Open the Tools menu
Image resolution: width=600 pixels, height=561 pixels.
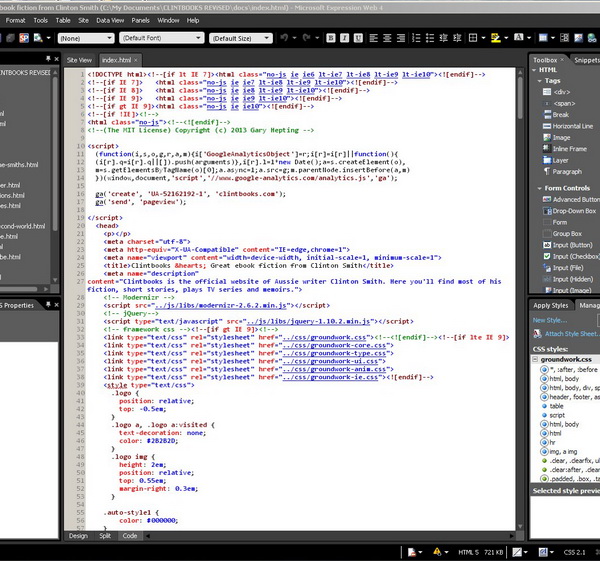(41, 20)
